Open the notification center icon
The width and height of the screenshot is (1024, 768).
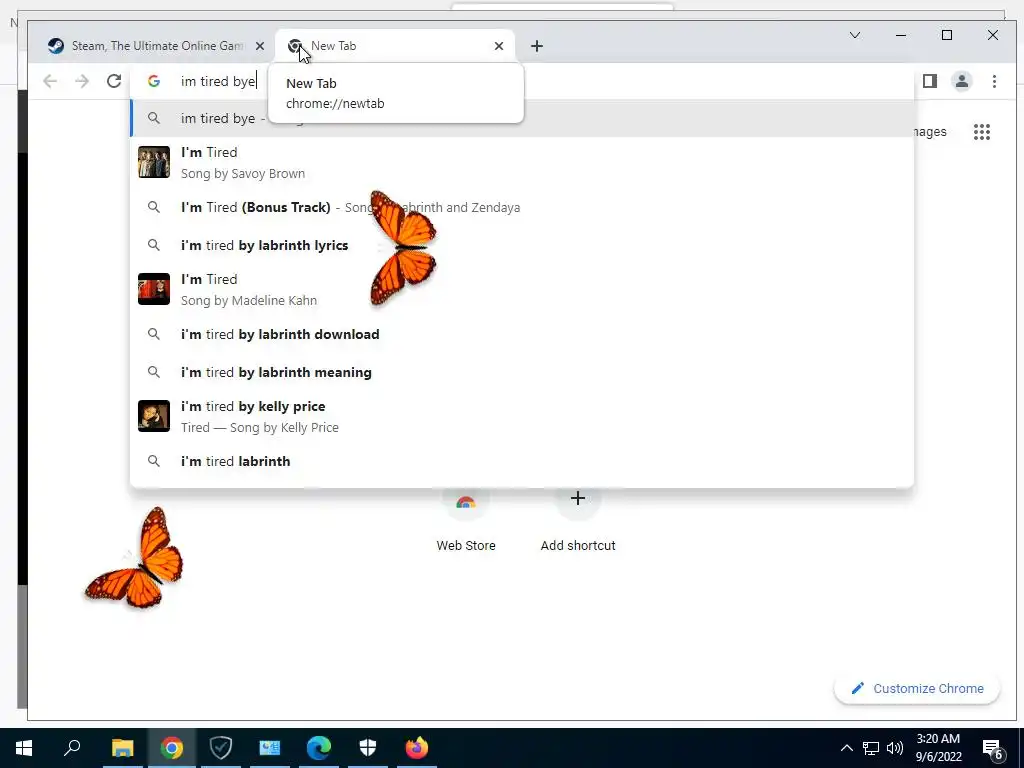point(993,749)
